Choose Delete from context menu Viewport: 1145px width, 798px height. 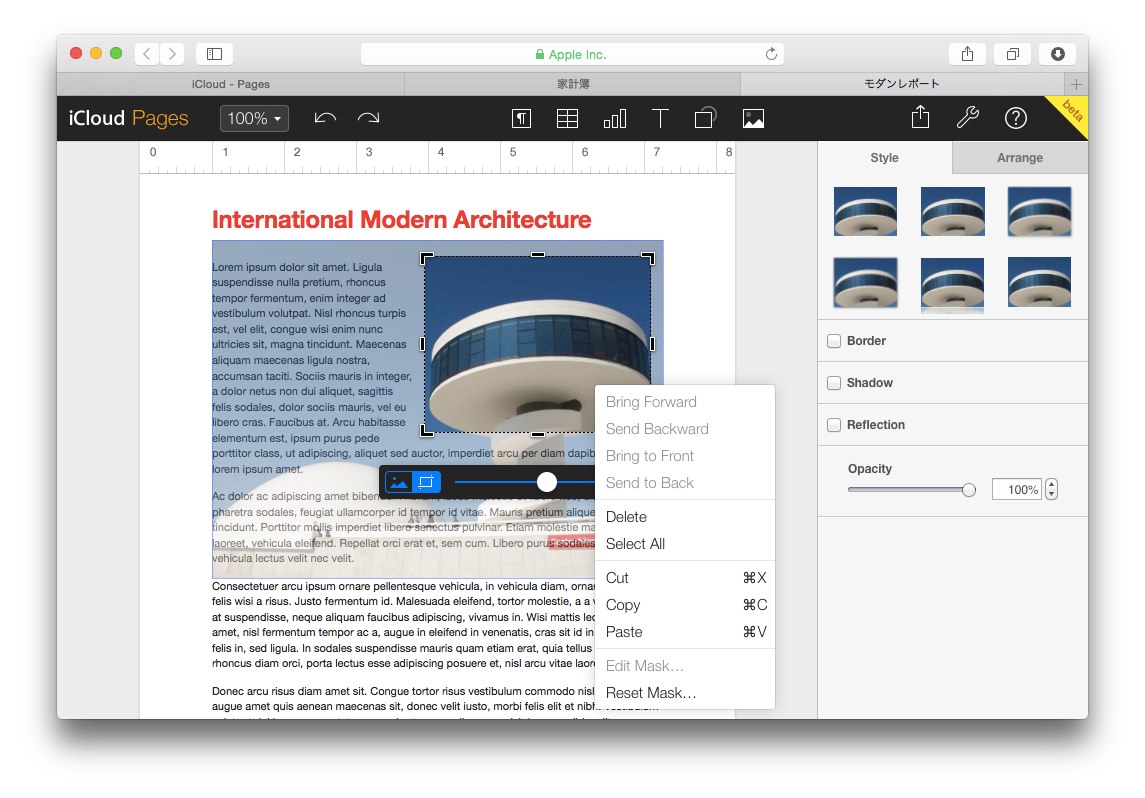click(685, 517)
